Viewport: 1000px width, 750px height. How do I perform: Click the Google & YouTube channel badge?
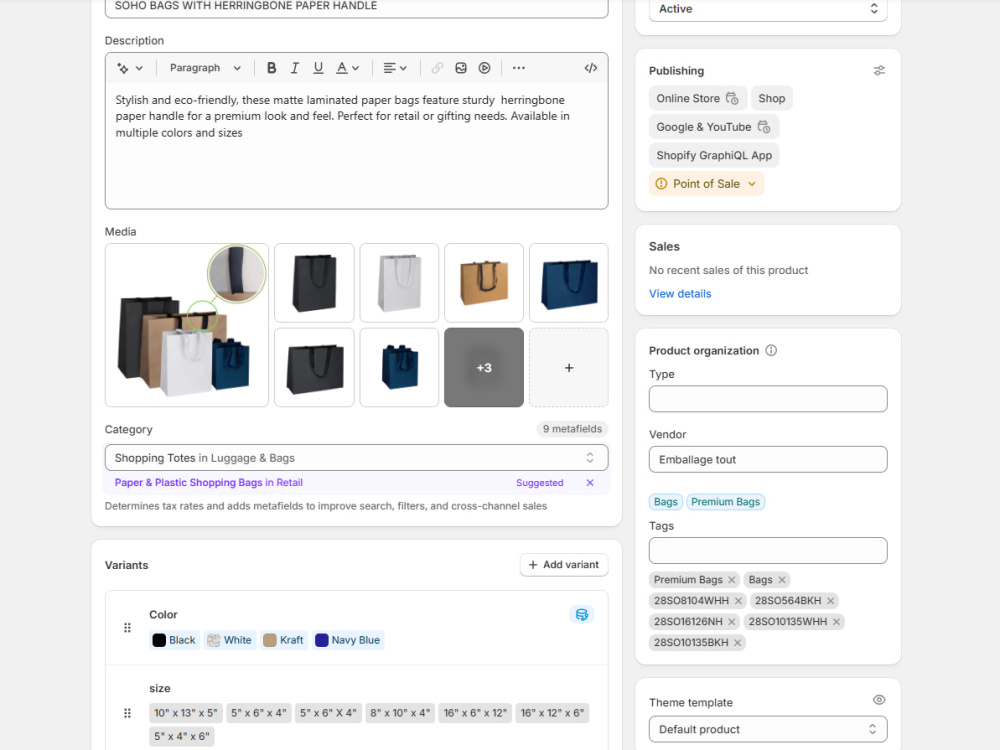click(714, 127)
